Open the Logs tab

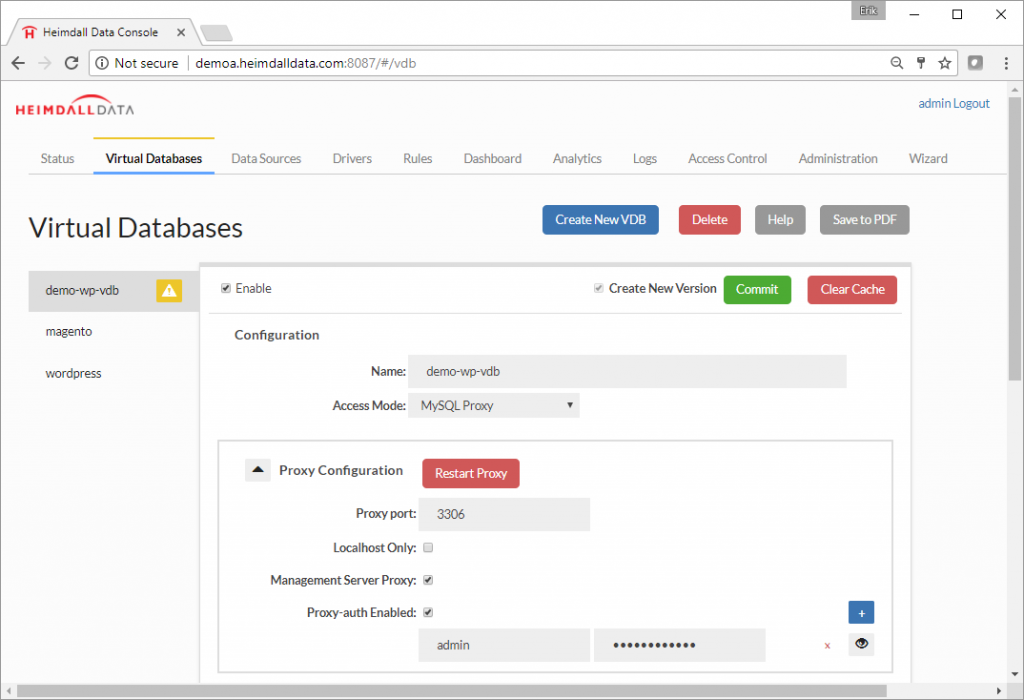coord(645,159)
